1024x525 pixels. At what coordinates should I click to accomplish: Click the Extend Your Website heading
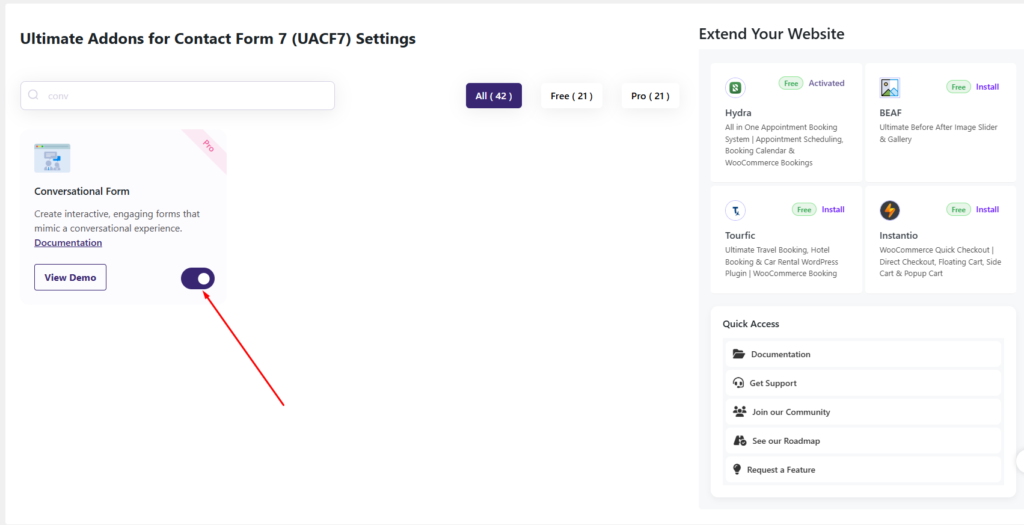tap(771, 34)
